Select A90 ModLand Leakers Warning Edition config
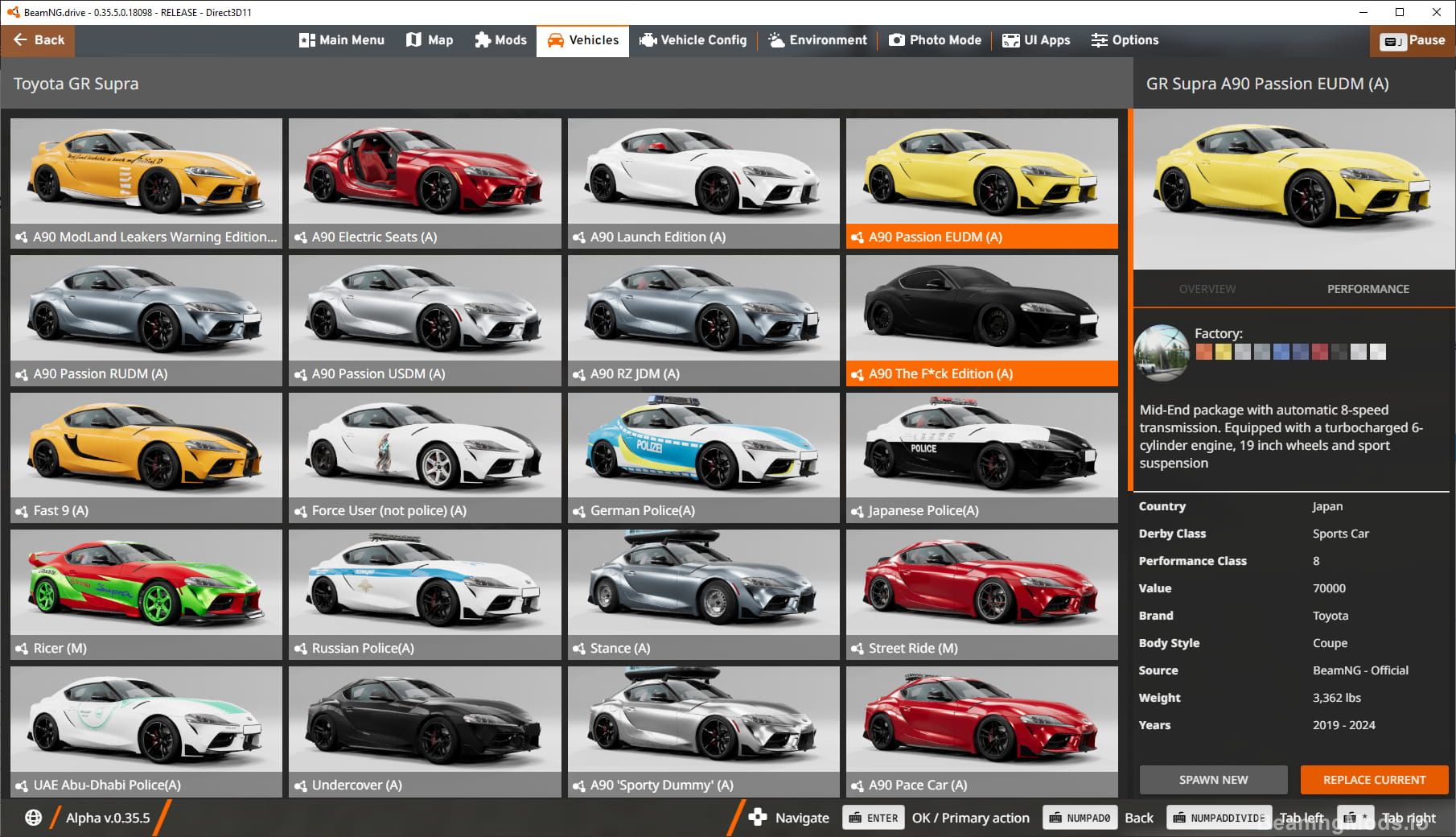Screen dimensions: 1456x837 coord(146,183)
